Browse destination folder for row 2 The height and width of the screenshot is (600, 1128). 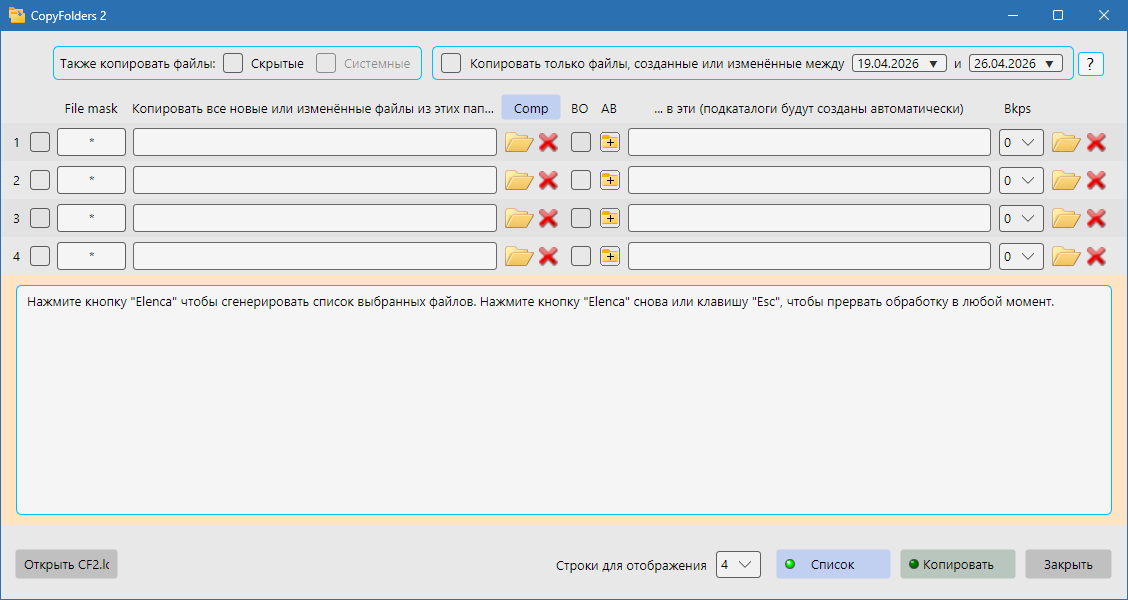click(x=1065, y=180)
